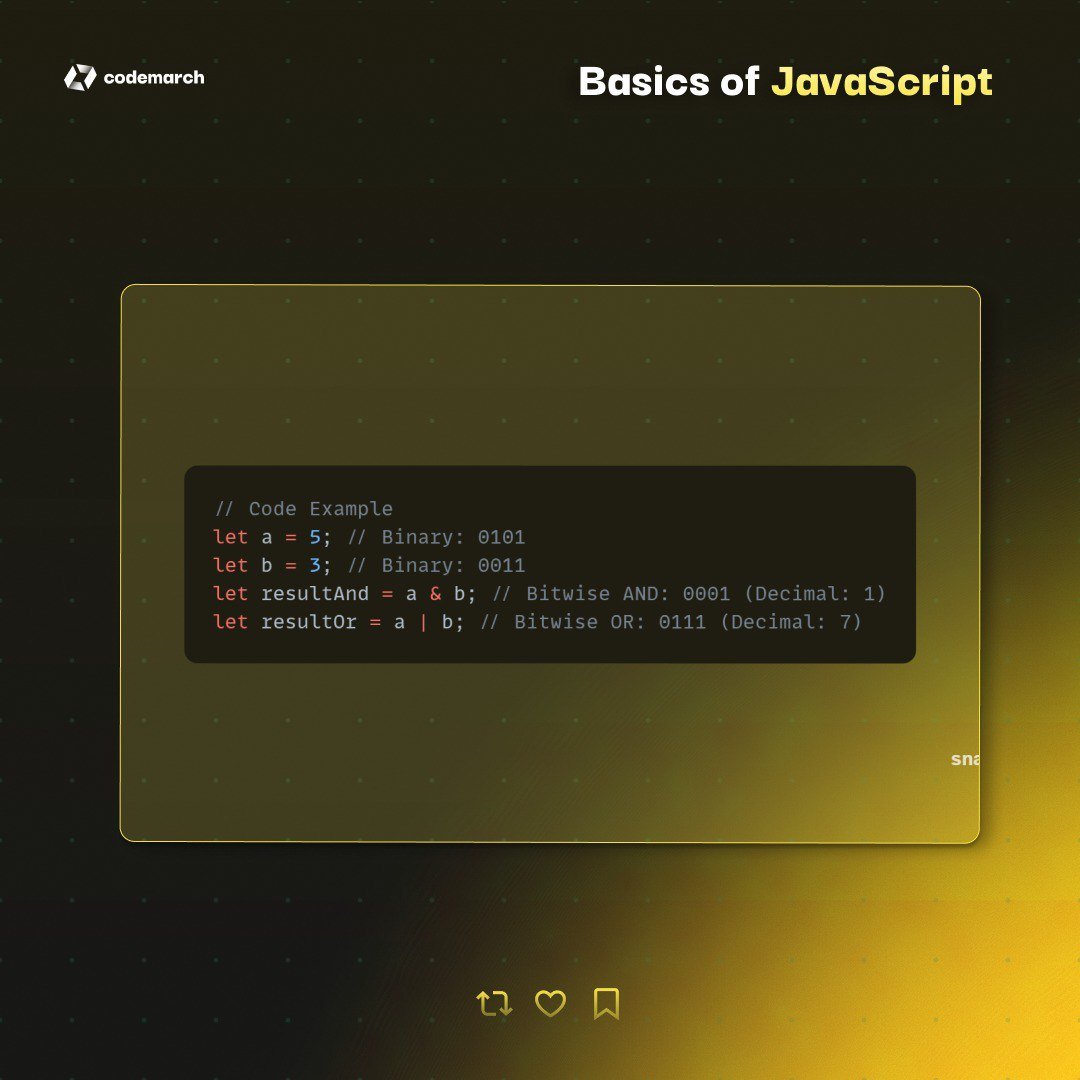Open the codemarch brand icon top left
The width and height of the screenshot is (1080, 1080).
pos(78,77)
